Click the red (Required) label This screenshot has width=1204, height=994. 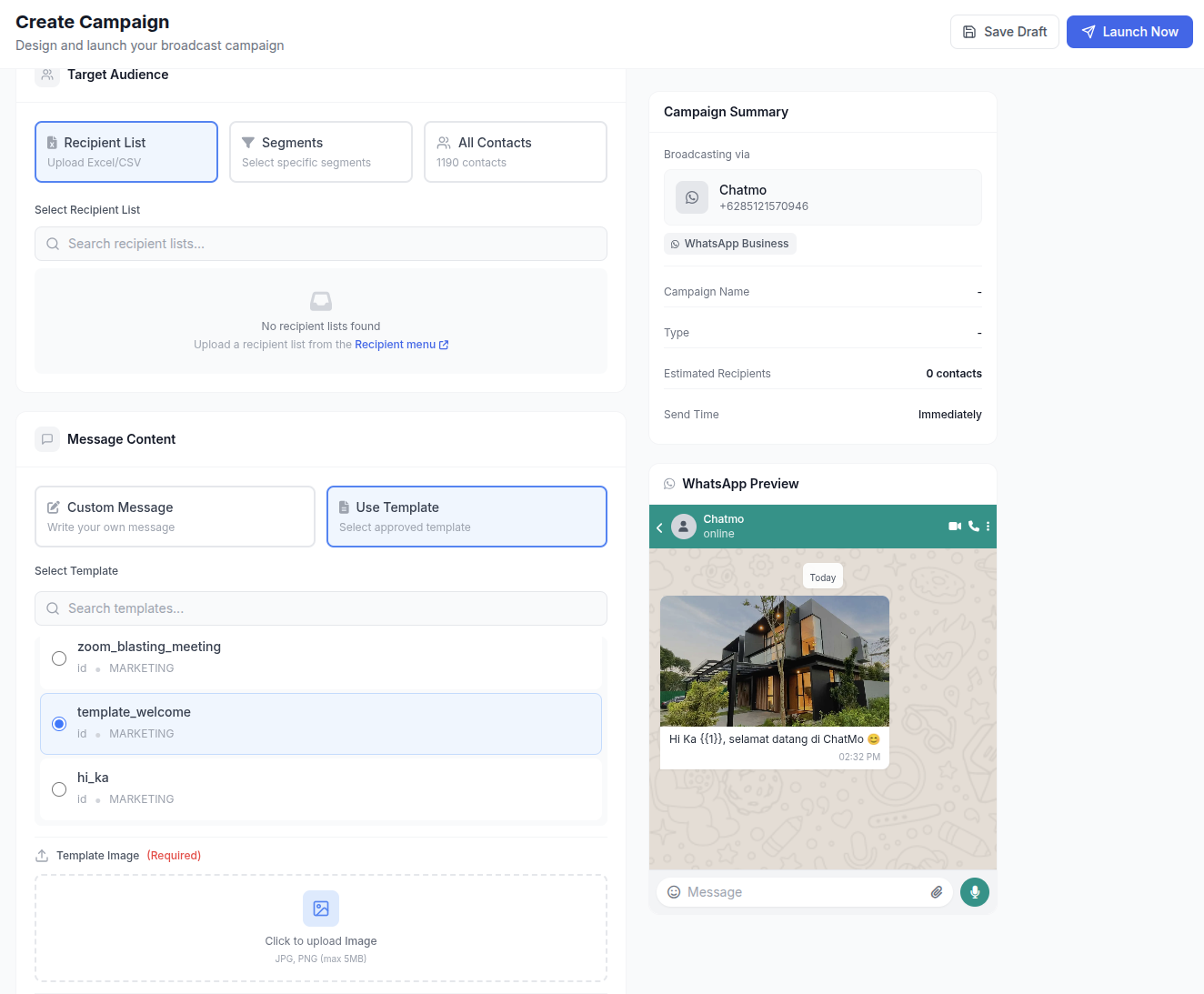point(174,856)
